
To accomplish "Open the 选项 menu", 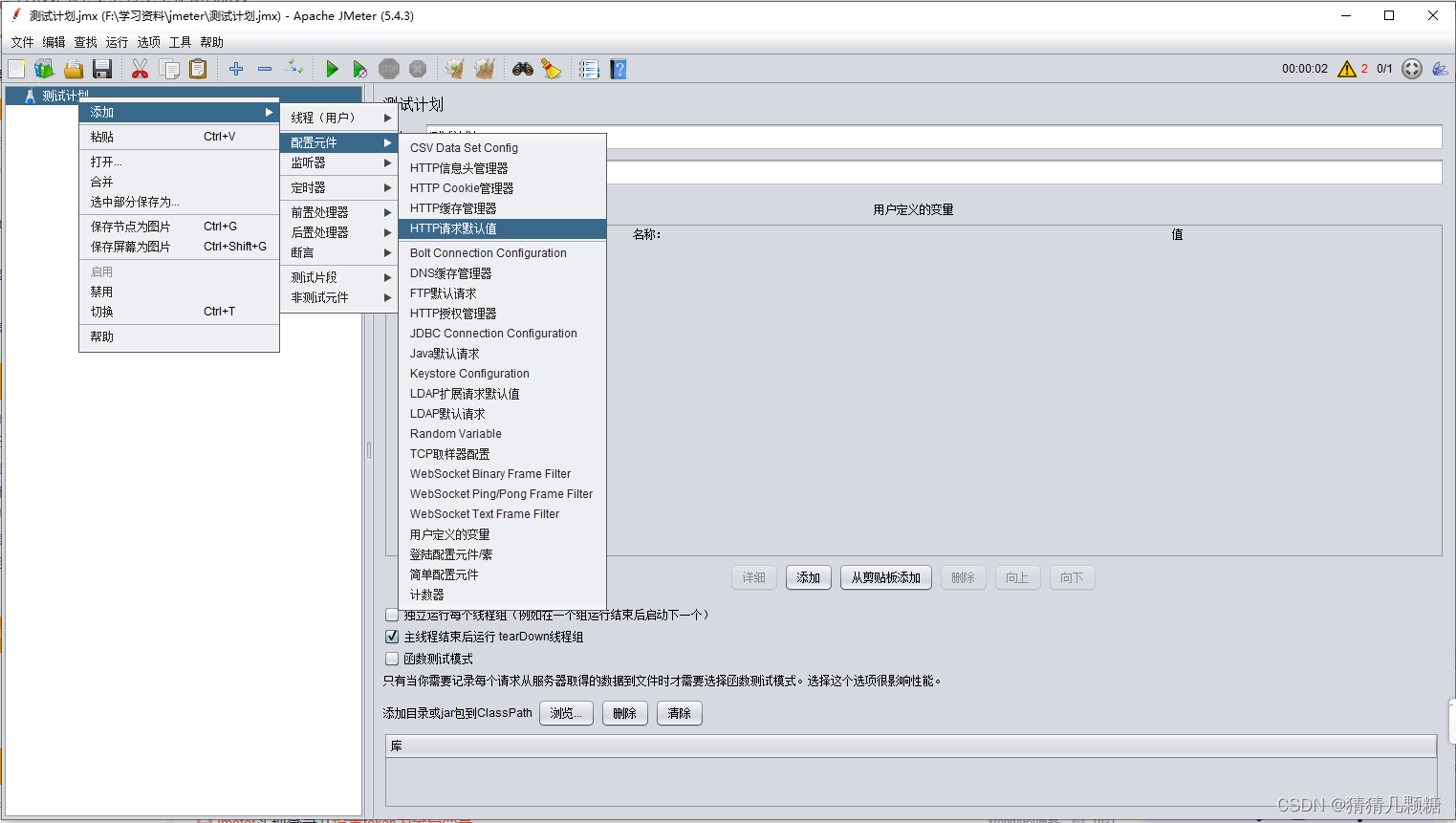I will 149,42.
